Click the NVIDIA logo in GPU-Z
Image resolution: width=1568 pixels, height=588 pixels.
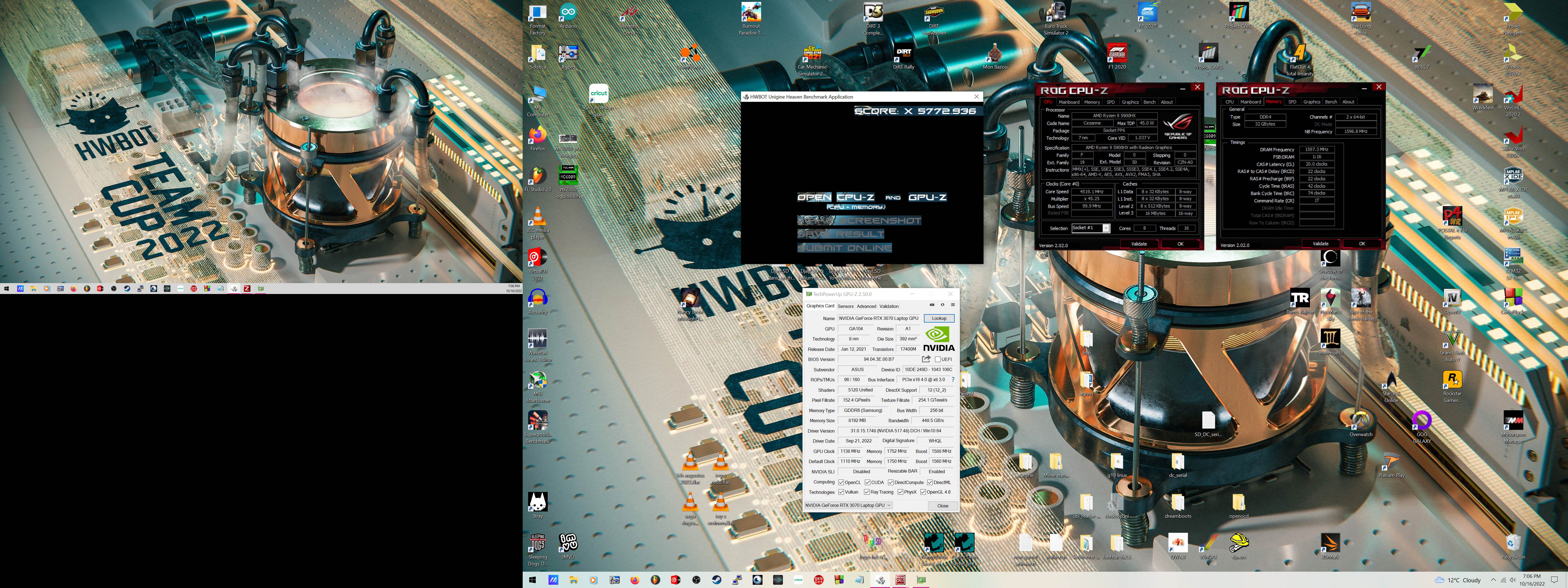tap(939, 339)
